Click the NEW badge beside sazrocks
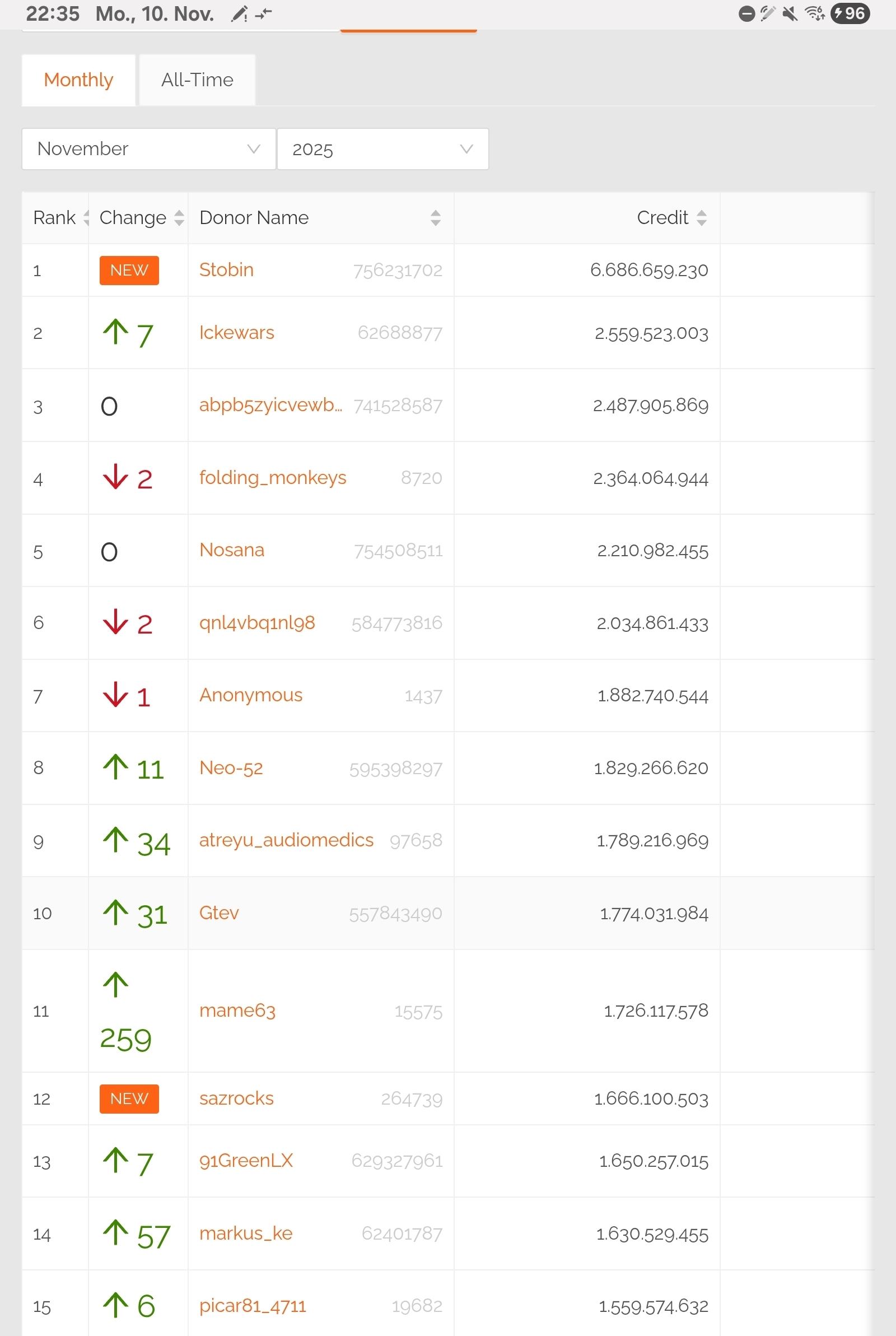The image size is (896, 1336). 129,1099
